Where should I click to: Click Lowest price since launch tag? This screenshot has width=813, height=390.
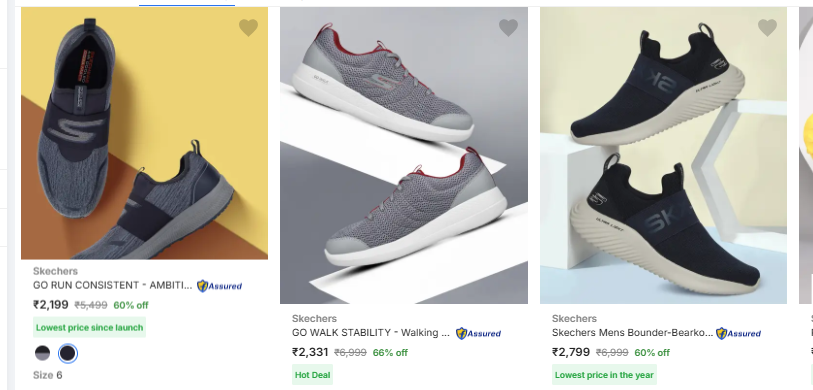(x=89, y=328)
